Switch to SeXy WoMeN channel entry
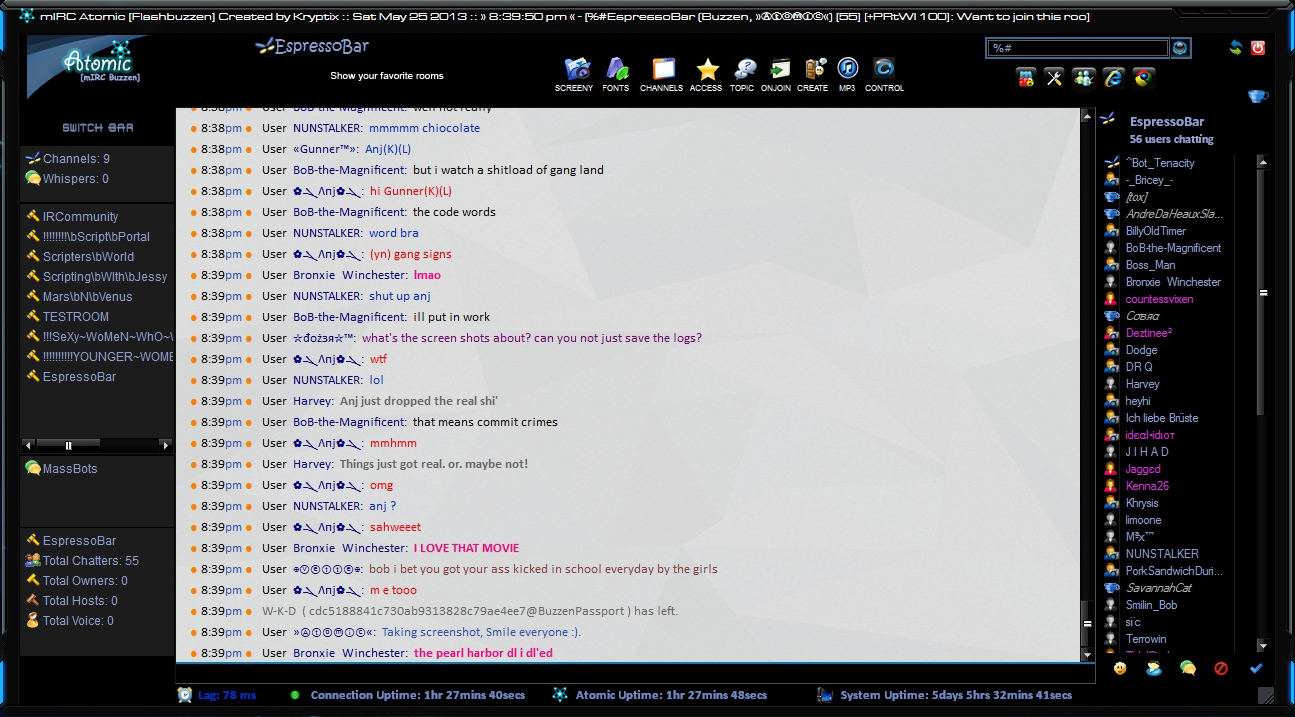1295x717 pixels. pyautogui.click(x=99, y=337)
